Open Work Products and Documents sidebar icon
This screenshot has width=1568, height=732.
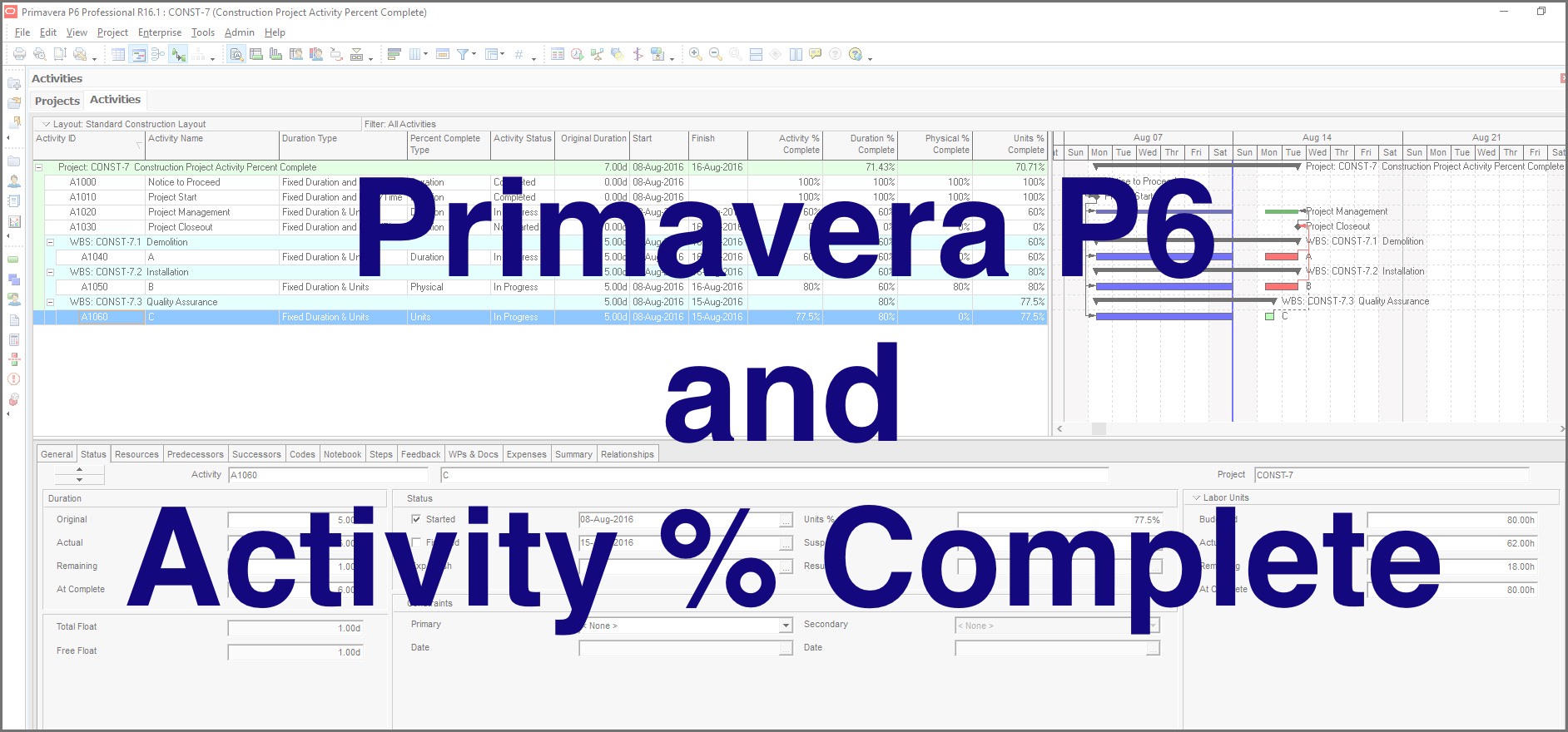(x=14, y=319)
